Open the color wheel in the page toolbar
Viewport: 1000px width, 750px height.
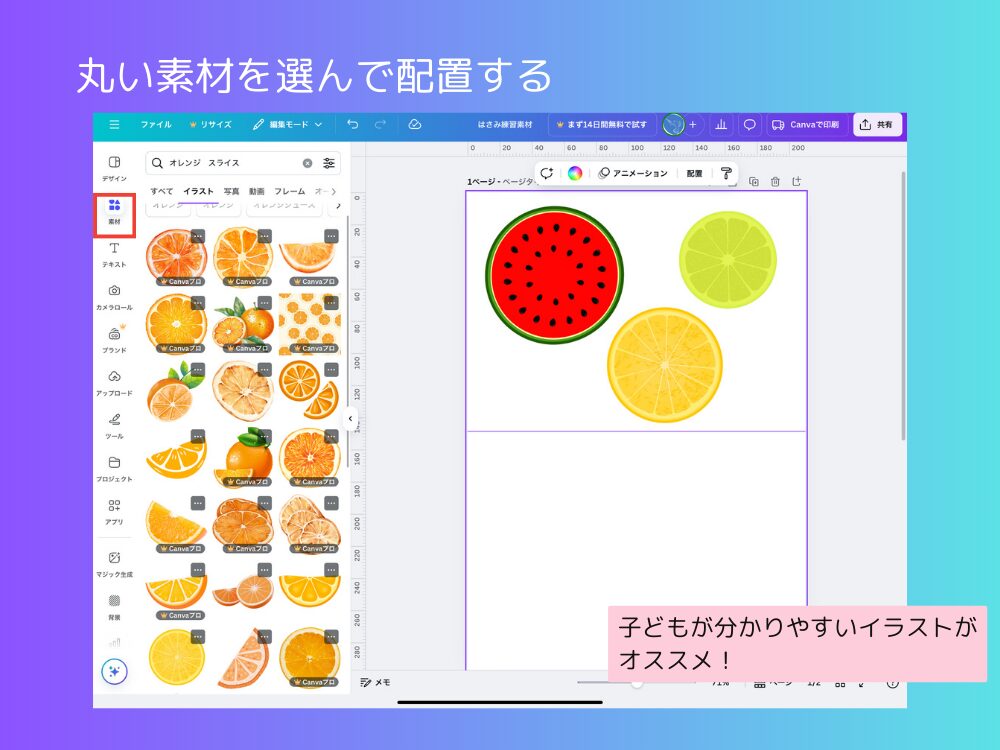click(573, 174)
